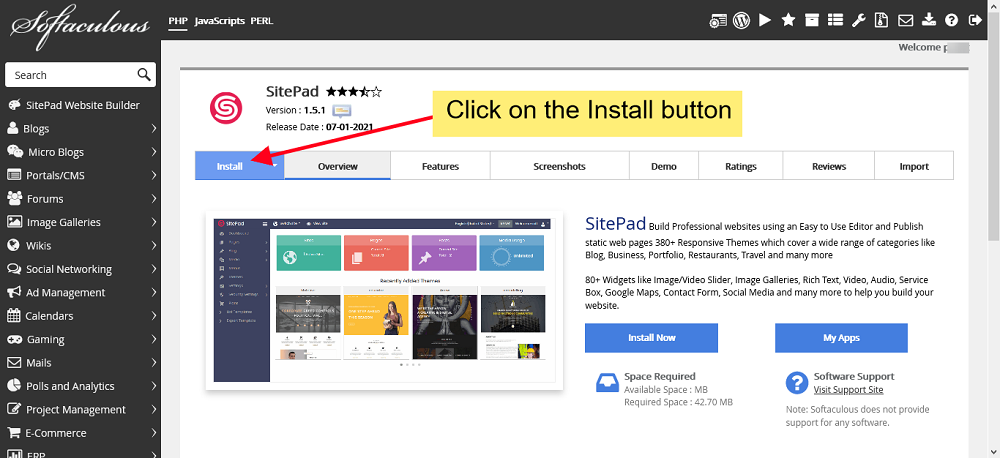Open the WordPress manager icon

click(741, 20)
